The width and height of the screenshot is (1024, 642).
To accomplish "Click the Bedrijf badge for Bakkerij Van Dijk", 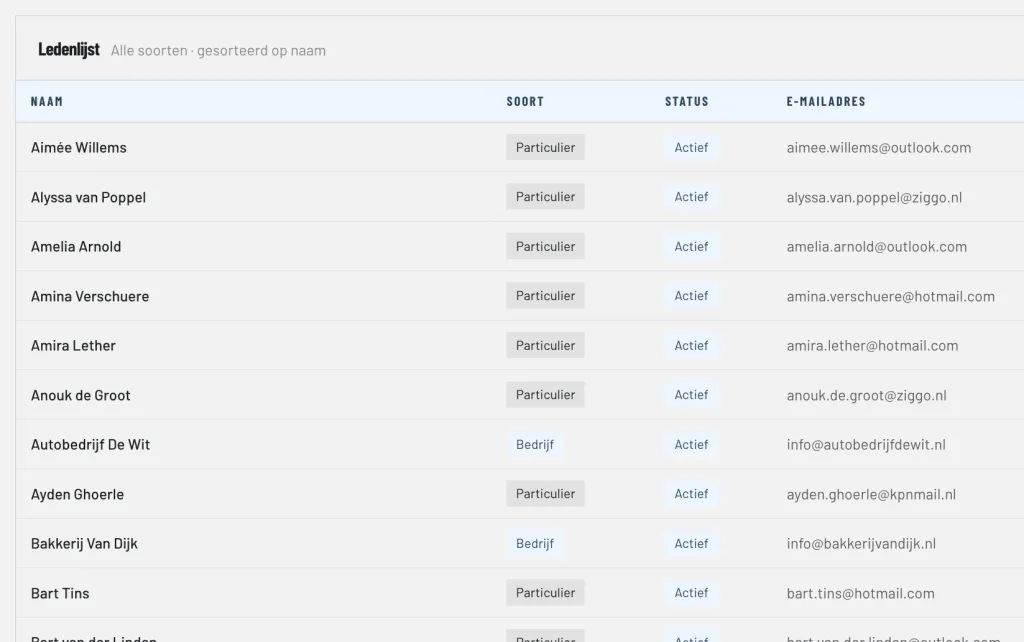I will click(535, 543).
